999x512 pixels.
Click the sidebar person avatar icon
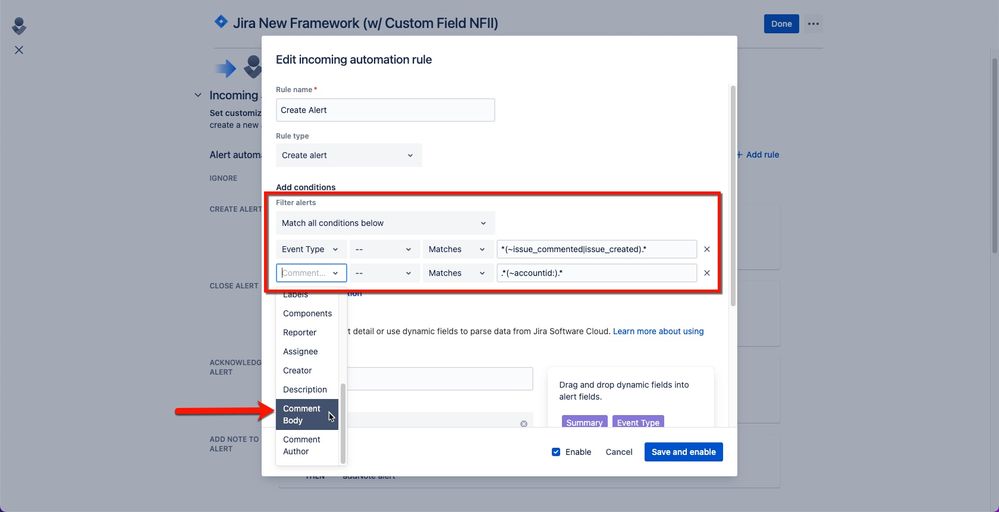coord(19,26)
